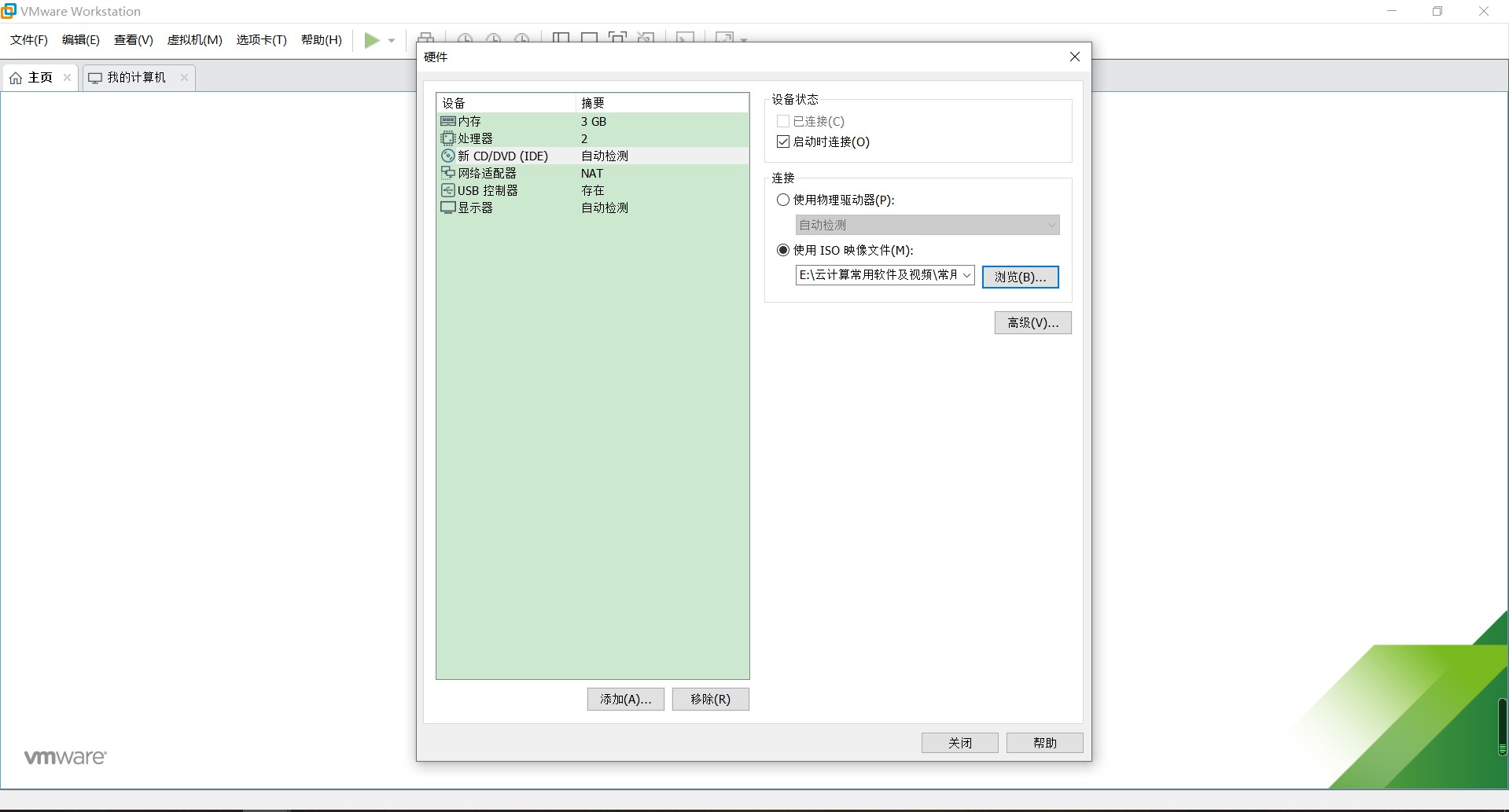Screen dimensions: 1509x812
Task: Select the 内存 memory chip icon
Action: 448,121
